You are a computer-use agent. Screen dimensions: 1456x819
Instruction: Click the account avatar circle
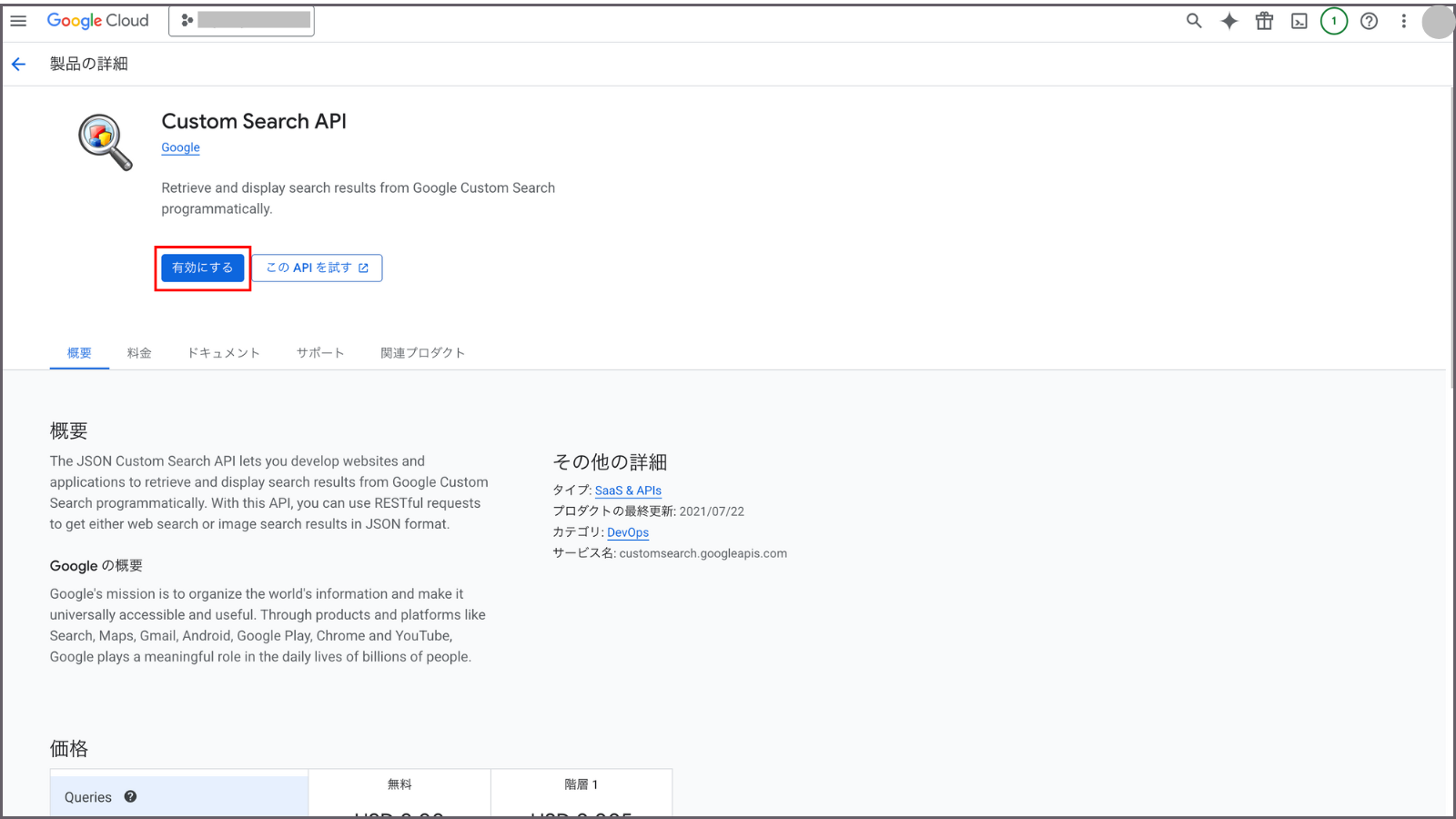pos(1438,22)
